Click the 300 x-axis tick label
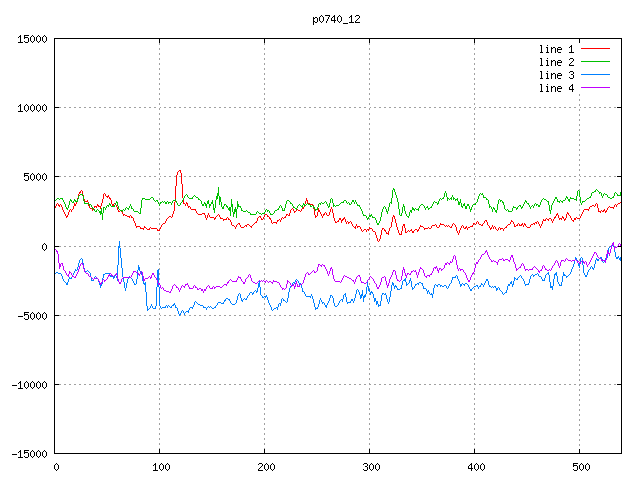The image size is (640, 480). (x=370, y=466)
